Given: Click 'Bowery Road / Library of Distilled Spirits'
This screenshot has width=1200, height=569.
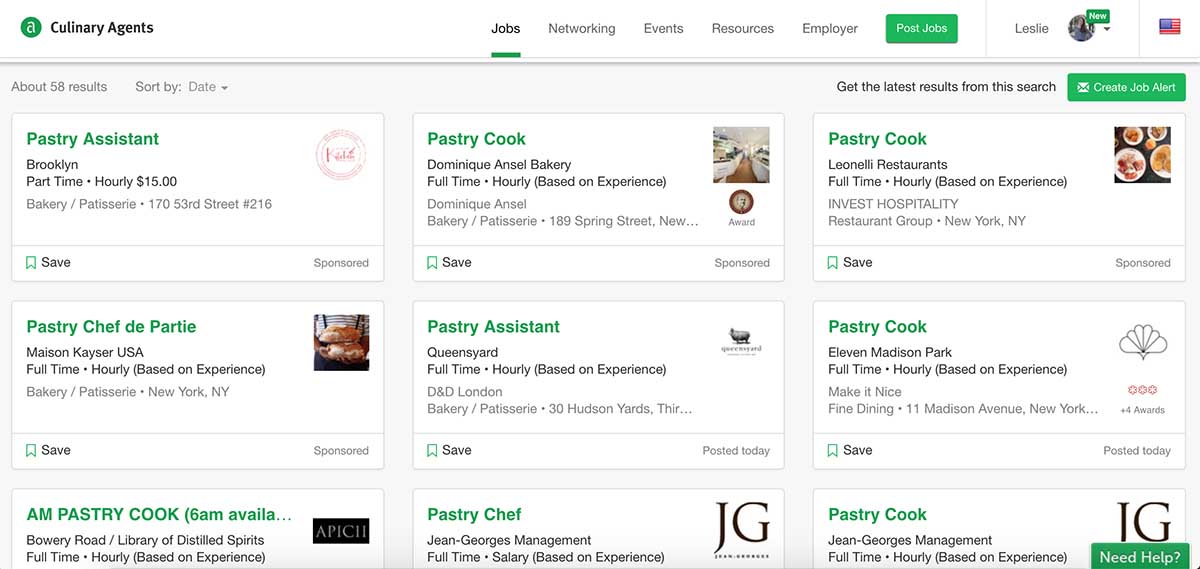Looking at the screenshot, I should click(145, 540).
